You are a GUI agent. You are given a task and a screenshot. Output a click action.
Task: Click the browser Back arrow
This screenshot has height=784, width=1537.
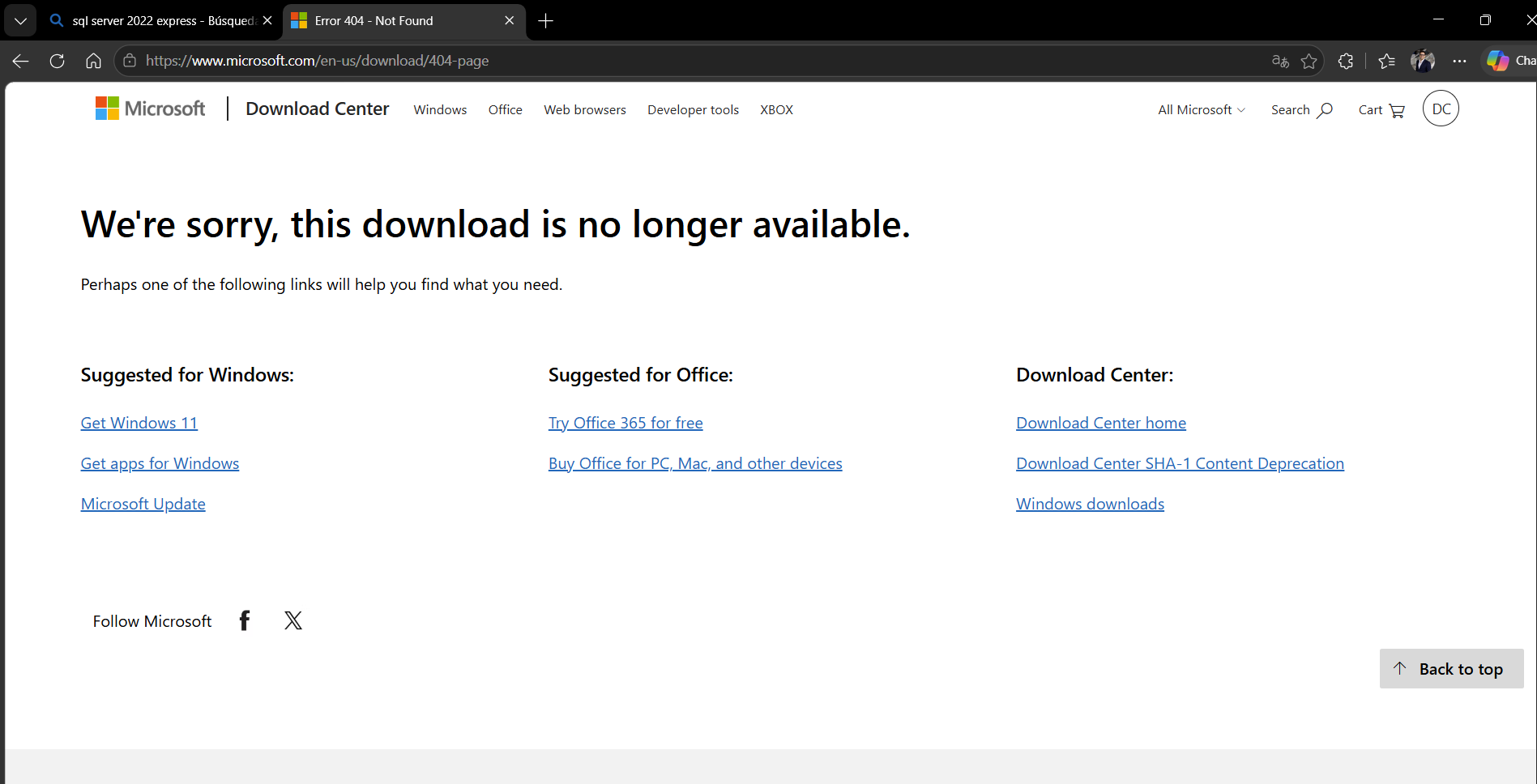(21, 61)
